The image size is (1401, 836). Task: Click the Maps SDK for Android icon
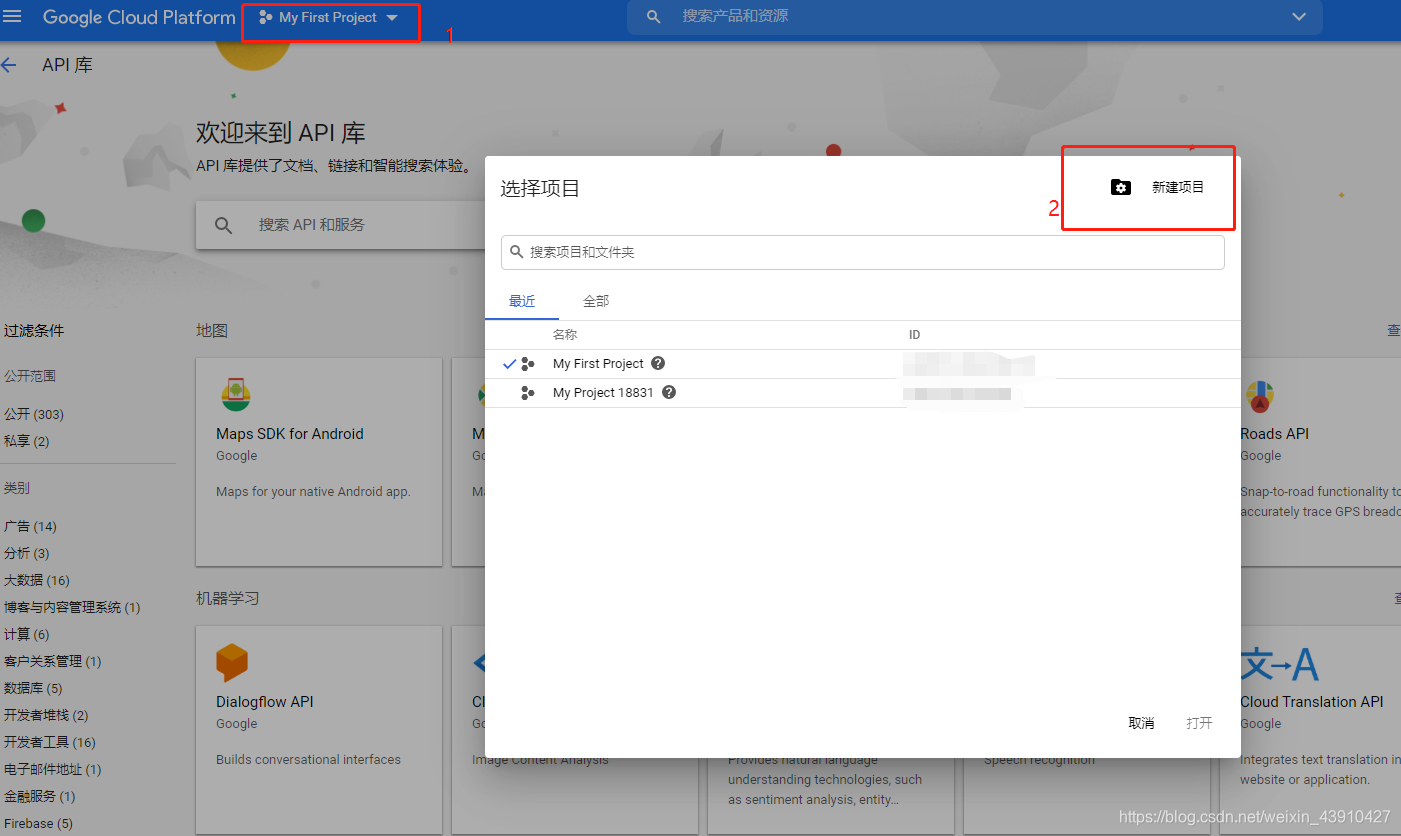point(236,396)
